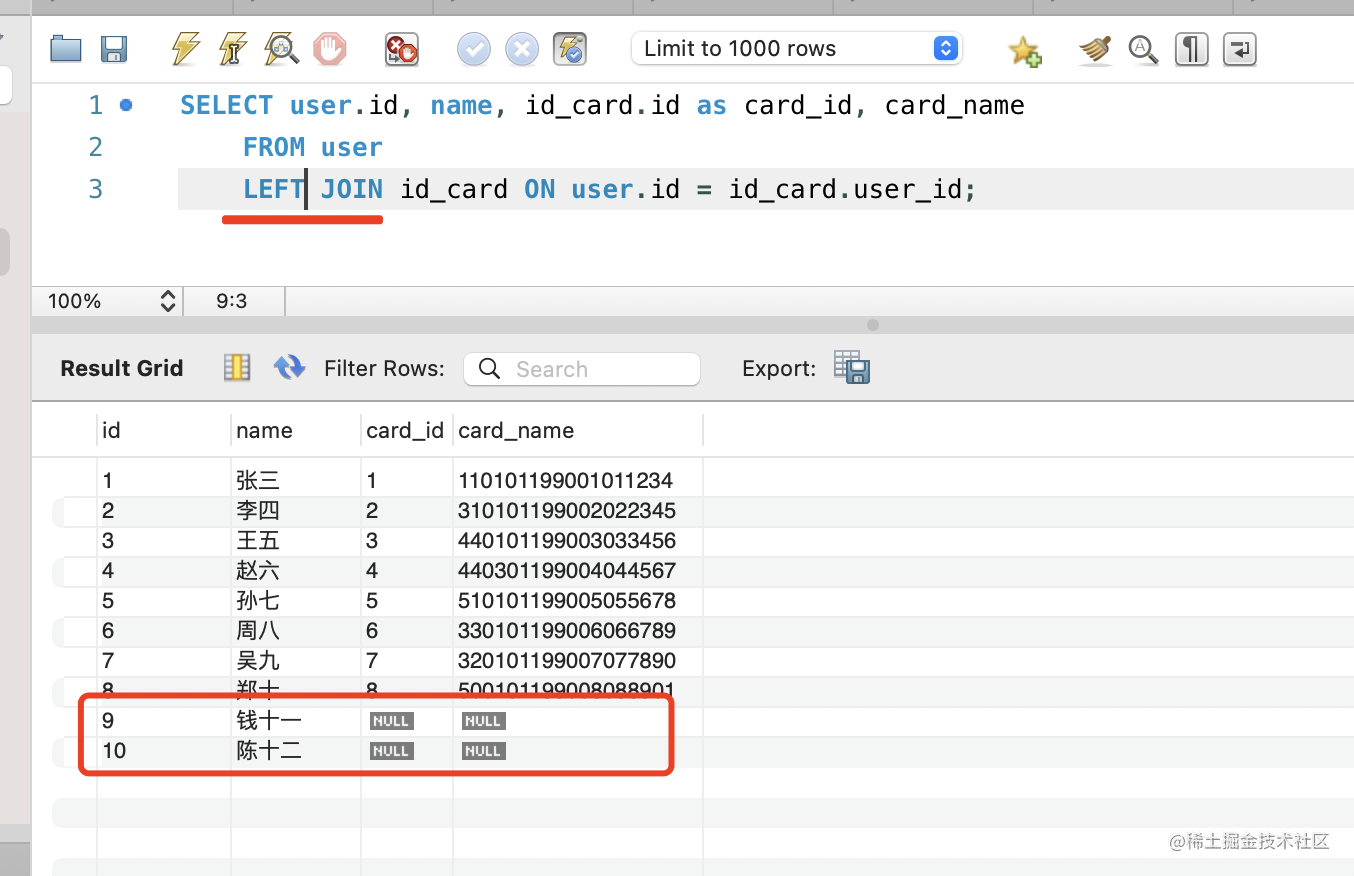Toggle word wrap in the editor
The image size is (1354, 876).
click(x=1240, y=49)
